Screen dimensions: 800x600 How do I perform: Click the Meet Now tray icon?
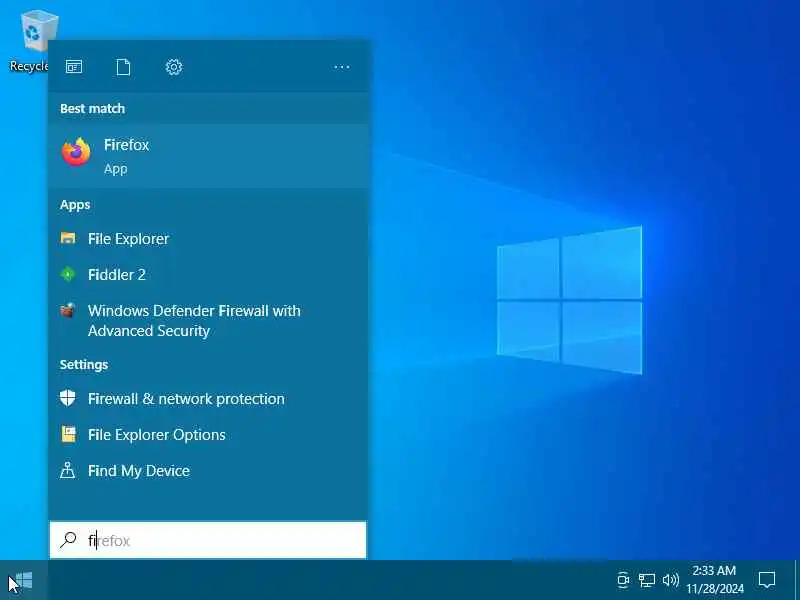[623, 580]
